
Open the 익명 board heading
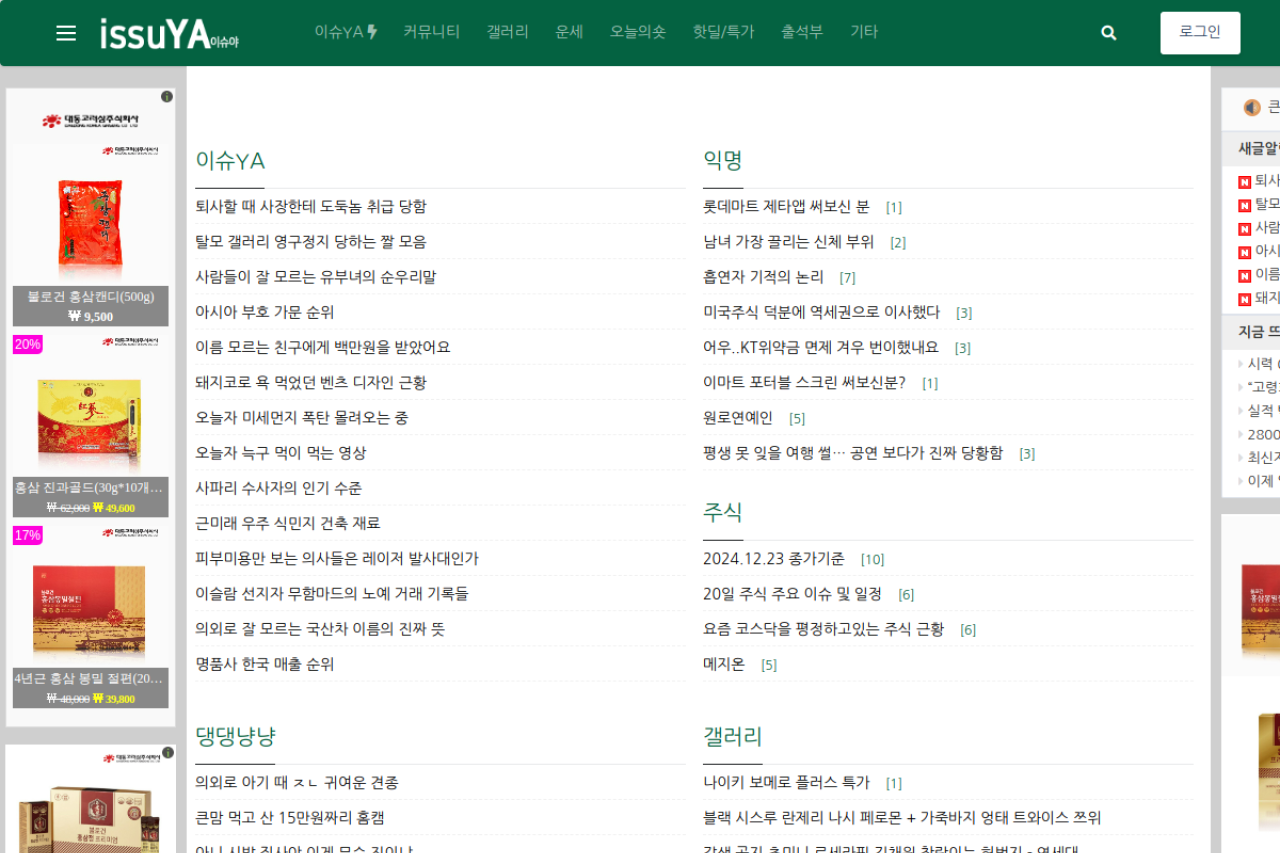point(722,160)
